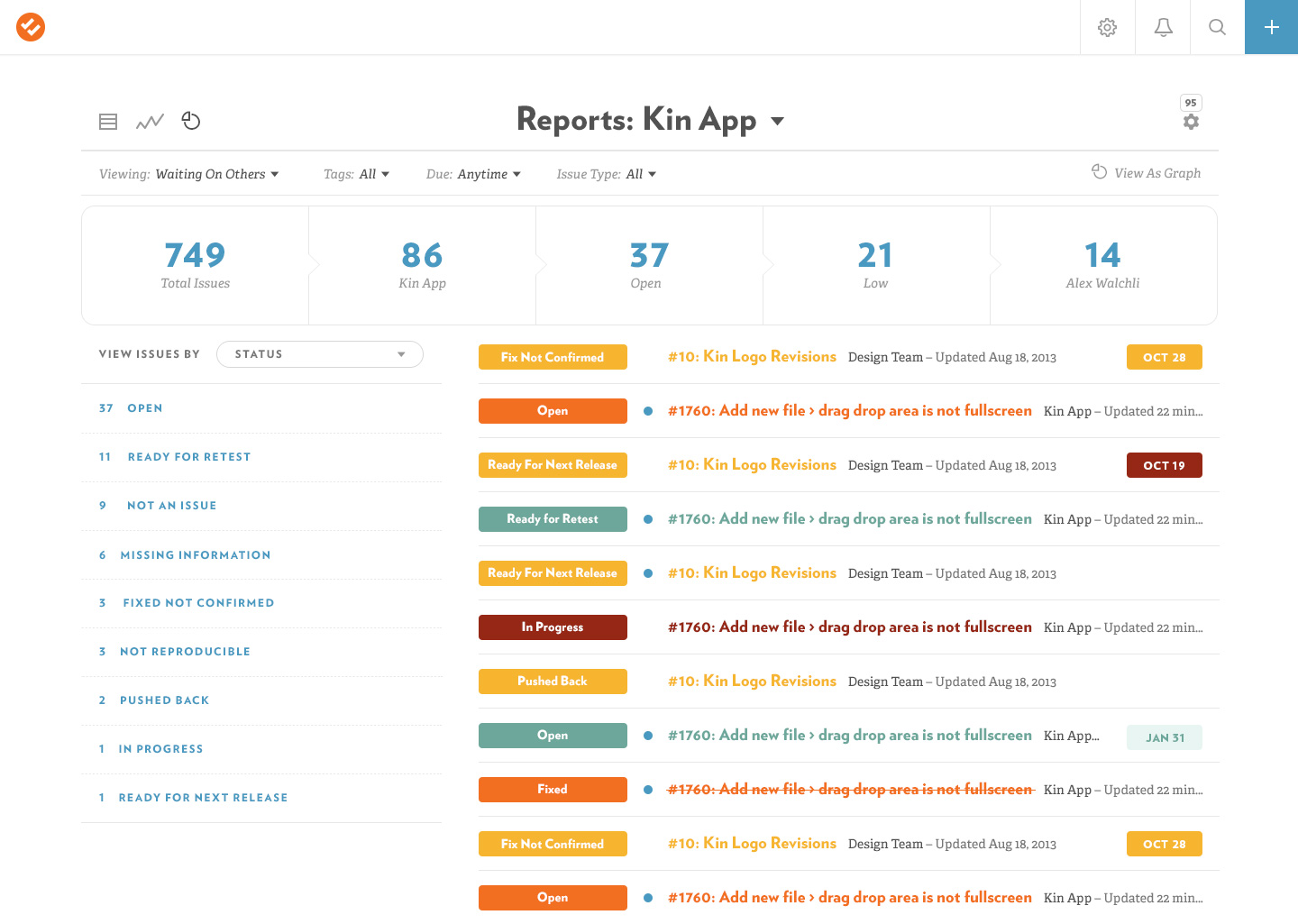Switch to line graph view icon
The width and height of the screenshot is (1298, 924).
(x=150, y=122)
